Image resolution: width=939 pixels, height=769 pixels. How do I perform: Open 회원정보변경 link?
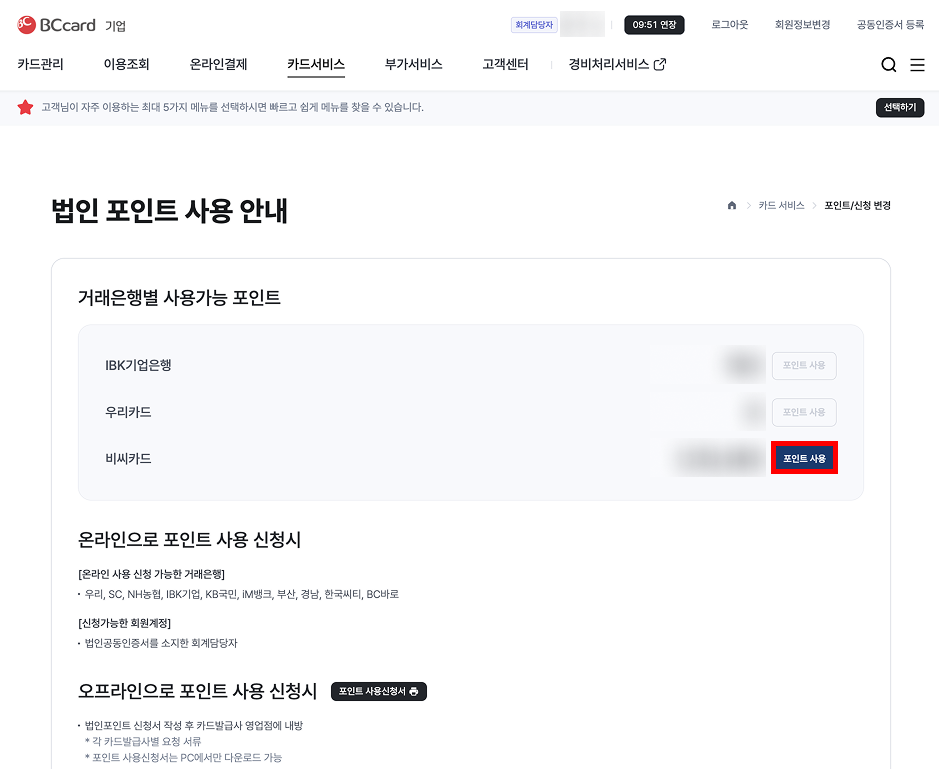[802, 25]
